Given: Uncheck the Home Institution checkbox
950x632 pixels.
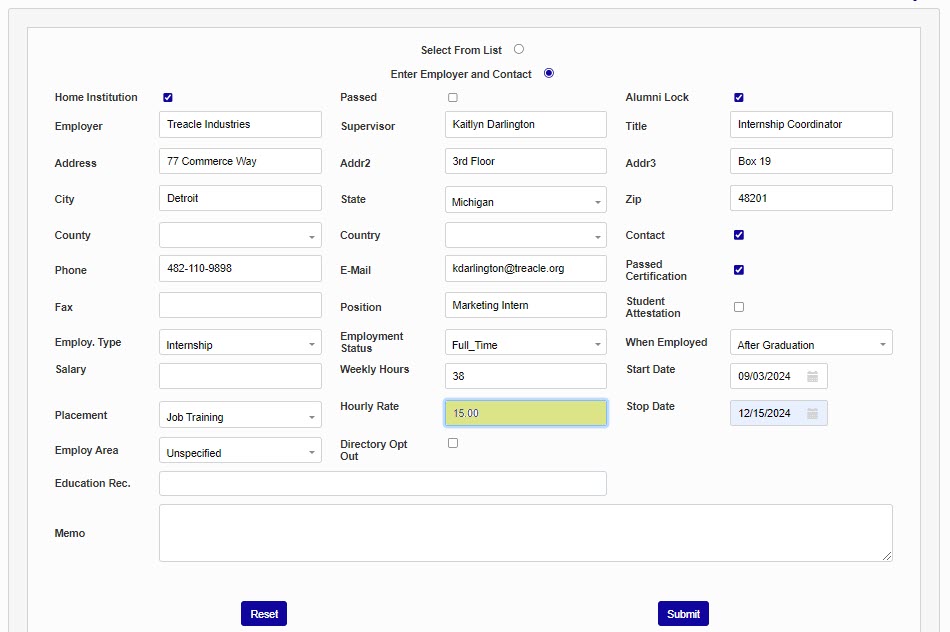Looking at the screenshot, I should pos(168,98).
